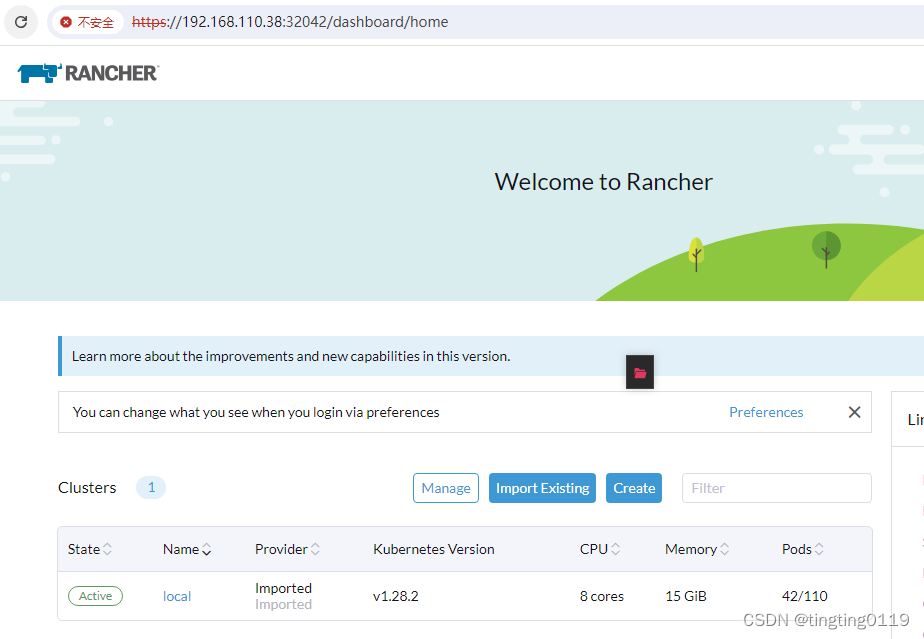924x639 pixels.
Task: Expand the Name column sort chevron
Action: [x=206, y=548]
